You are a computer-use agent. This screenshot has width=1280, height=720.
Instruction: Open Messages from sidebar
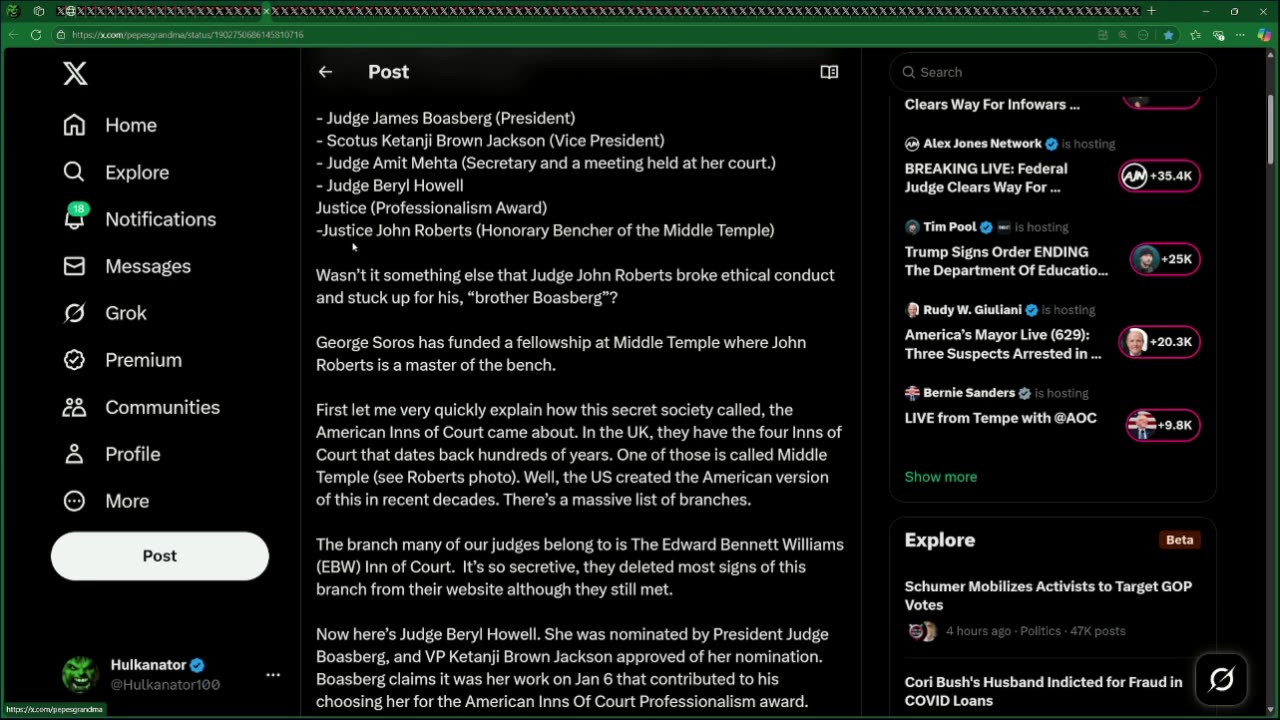[x=127, y=266]
